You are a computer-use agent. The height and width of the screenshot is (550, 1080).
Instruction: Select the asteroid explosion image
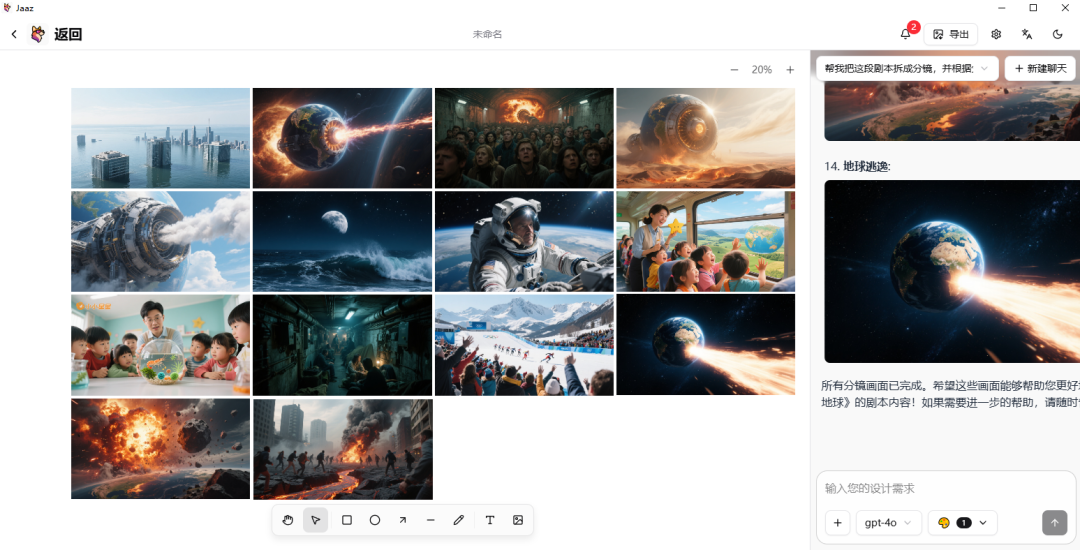[x=160, y=449]
